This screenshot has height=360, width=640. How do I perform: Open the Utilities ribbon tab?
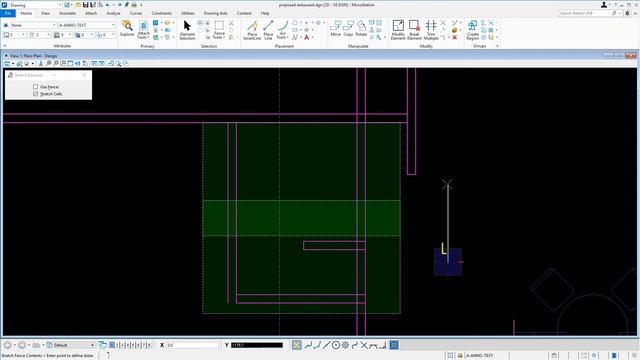point(188,13)
